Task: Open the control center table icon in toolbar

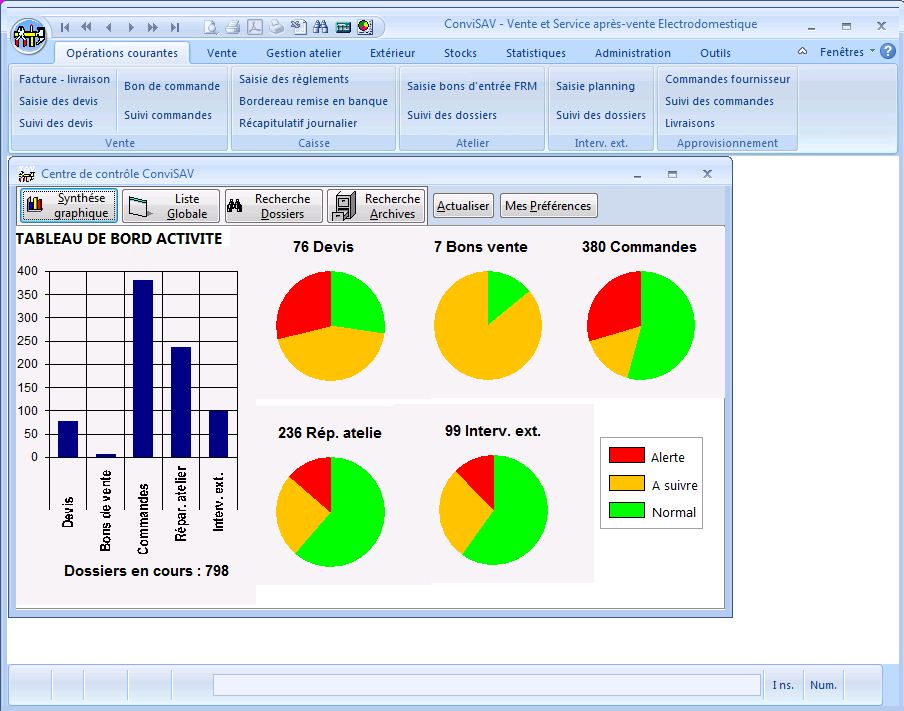Action: 343,27
